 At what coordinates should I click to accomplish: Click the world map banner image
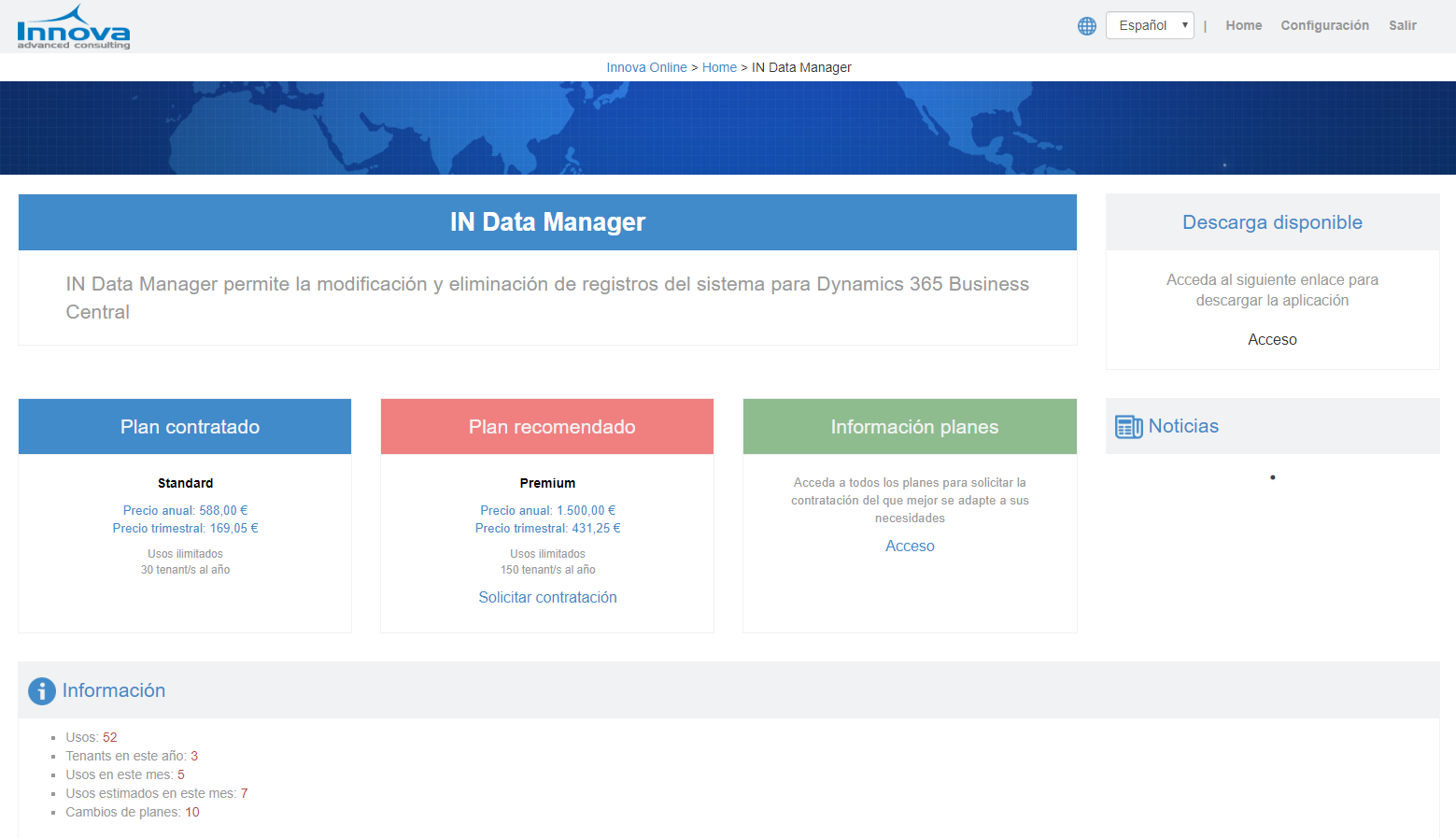point(728,128)
